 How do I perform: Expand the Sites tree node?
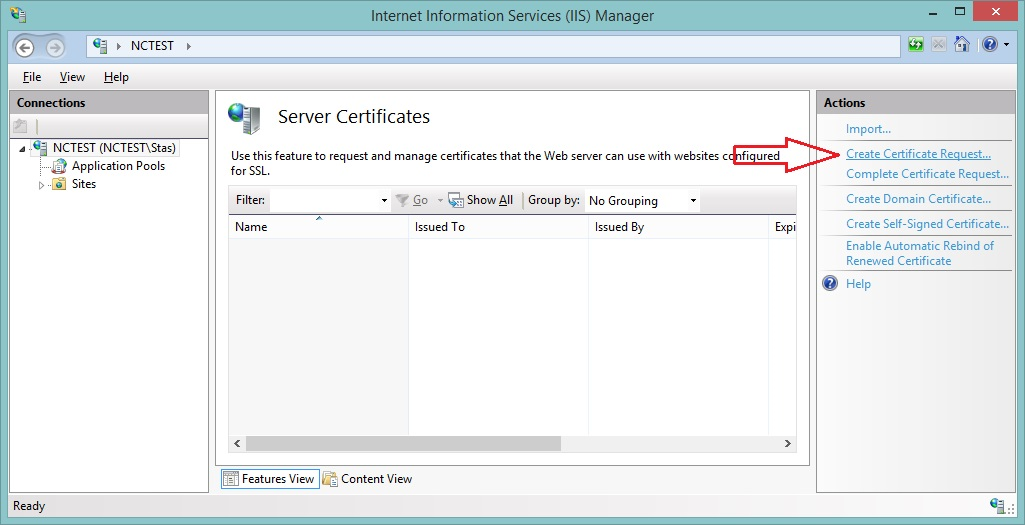pos(42,185)
